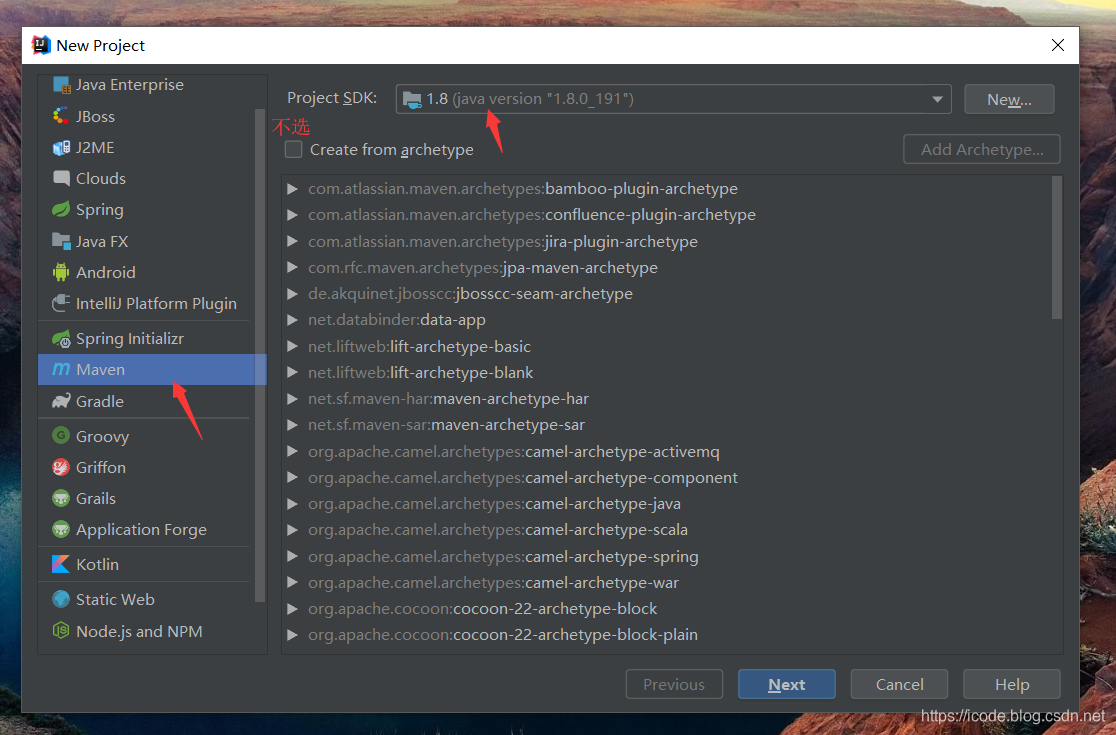This screenshot has width=1116, height=735.
Task: Close the New Project dialog
Action: point(1058,45)
